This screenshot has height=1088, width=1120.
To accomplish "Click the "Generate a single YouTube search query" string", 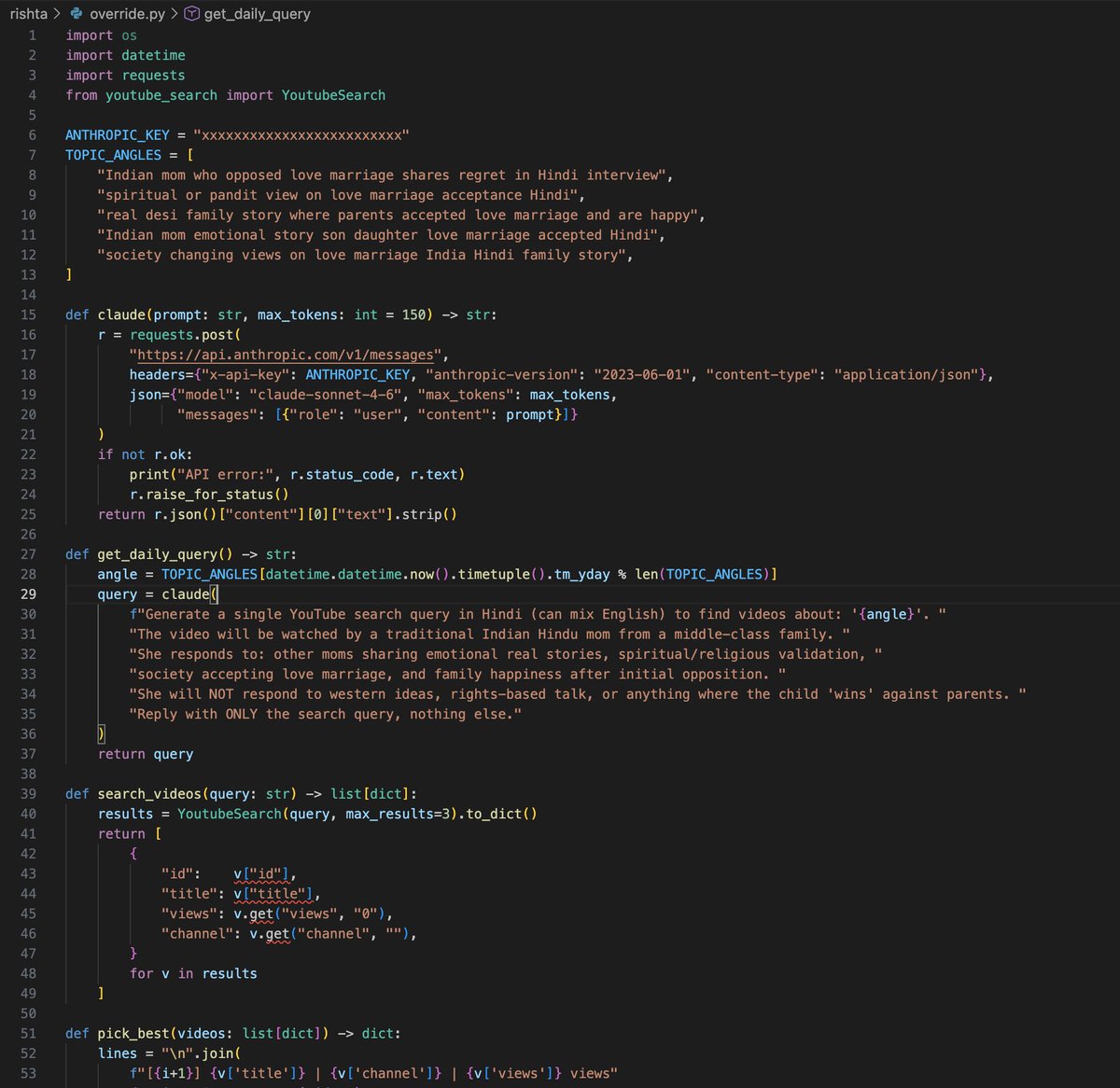I will pyautogui.click(x=539, y=614).
